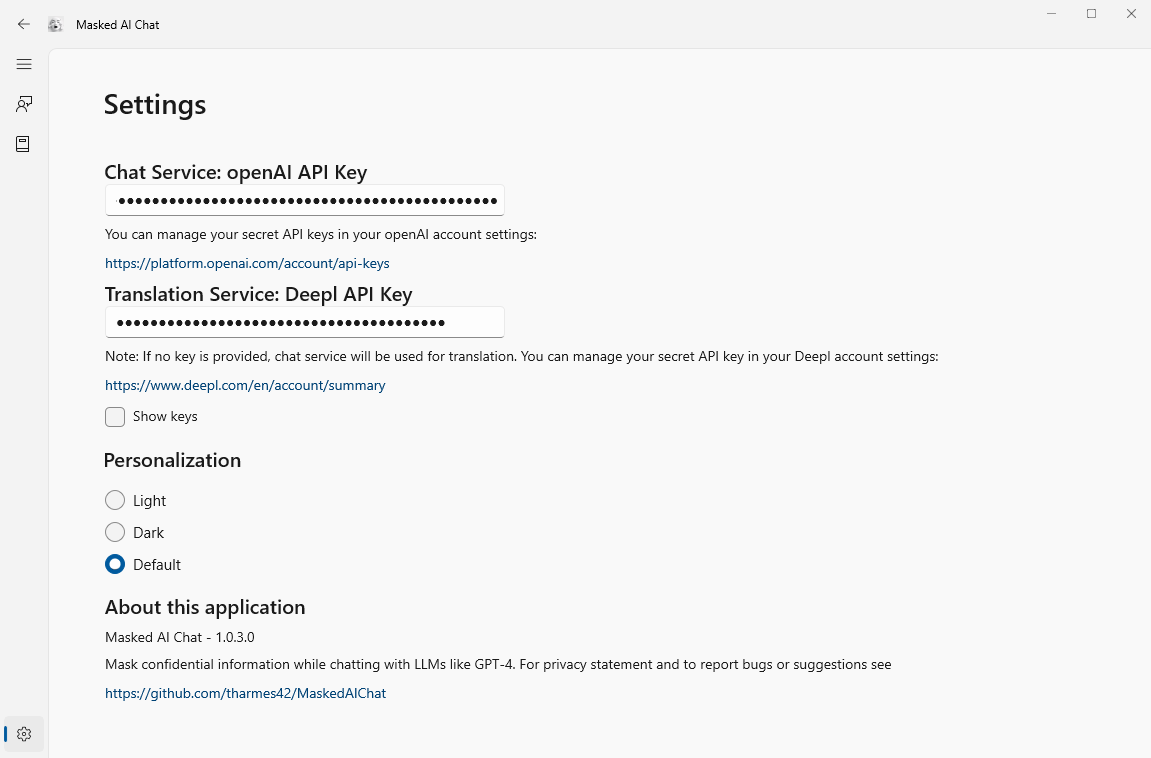Open the platform.openai.com API keys link
This screenshot has width=1151, height=758.
tap(247, 264)
